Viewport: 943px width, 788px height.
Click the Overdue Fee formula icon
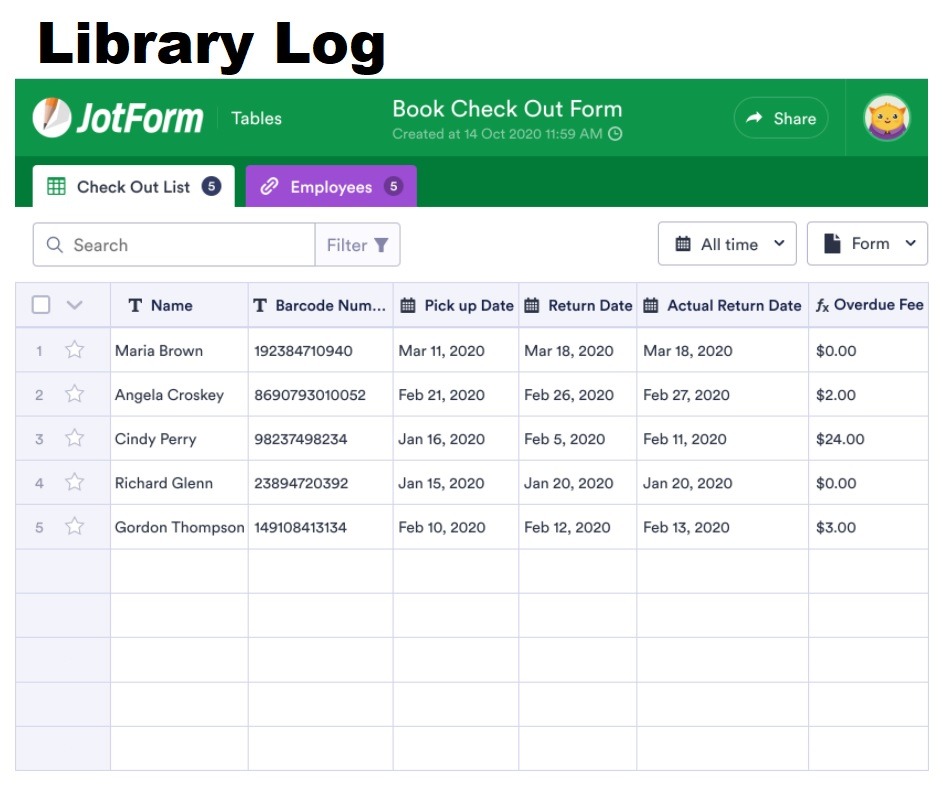[822, 305]
